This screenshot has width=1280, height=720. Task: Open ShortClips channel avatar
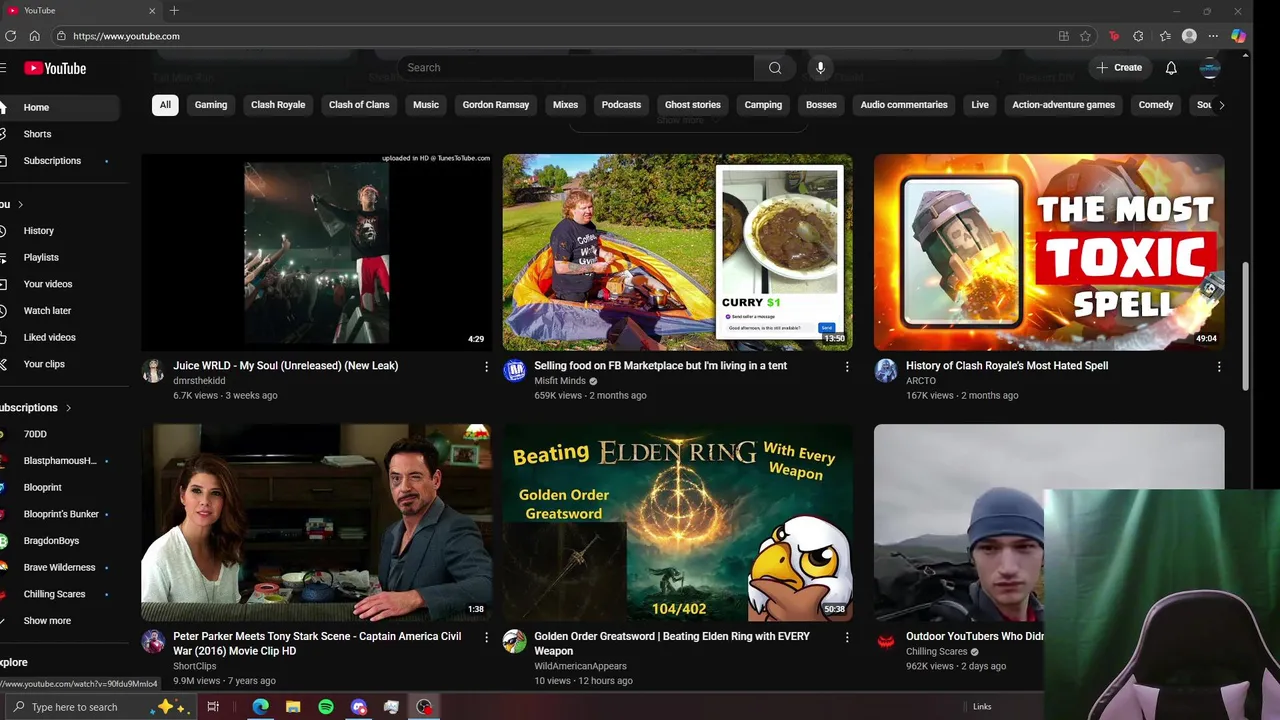point(153,641)
